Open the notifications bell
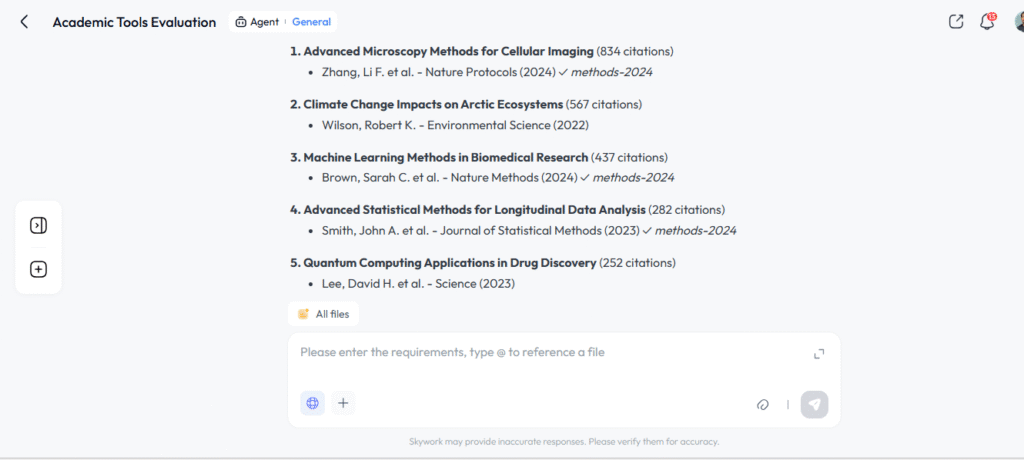Image resolution: width=1024 pixels, height=460 pixels. [987, 22]
